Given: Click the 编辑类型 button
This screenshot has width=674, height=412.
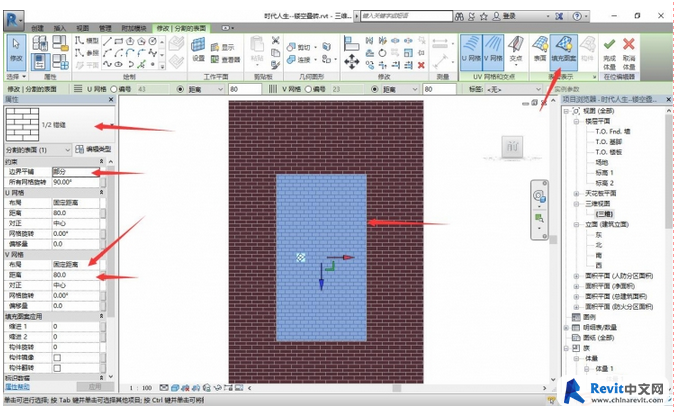Looking at the screenshot, I should (x=93, y=149).
